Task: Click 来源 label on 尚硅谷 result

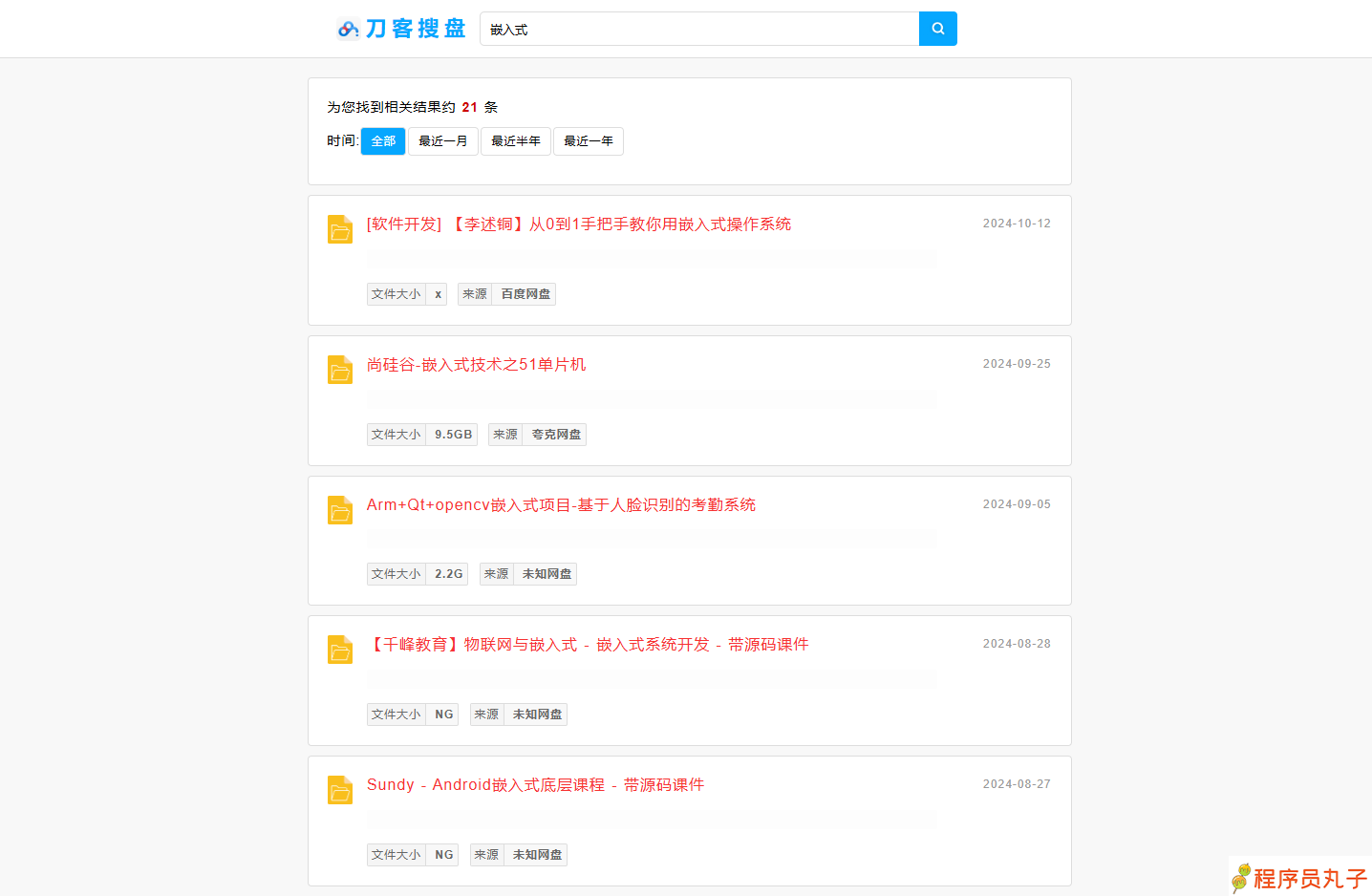Action: pos(505,435)
